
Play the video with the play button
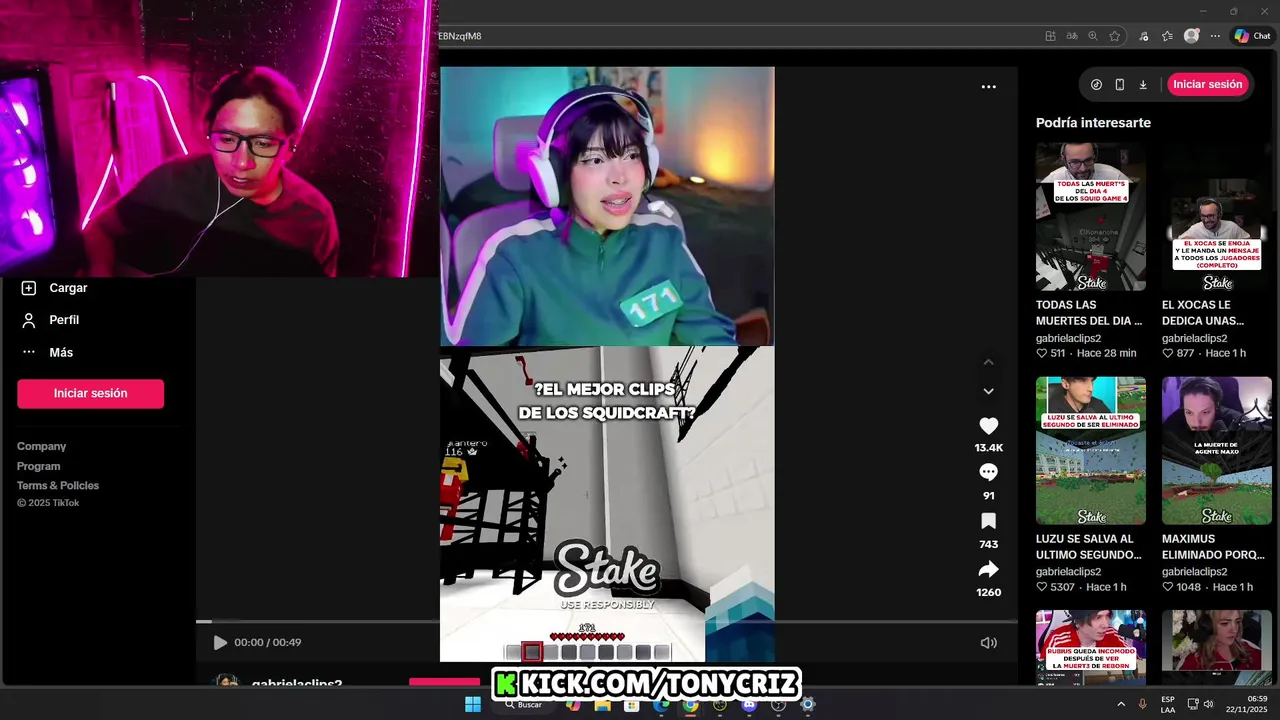point(220,643)
